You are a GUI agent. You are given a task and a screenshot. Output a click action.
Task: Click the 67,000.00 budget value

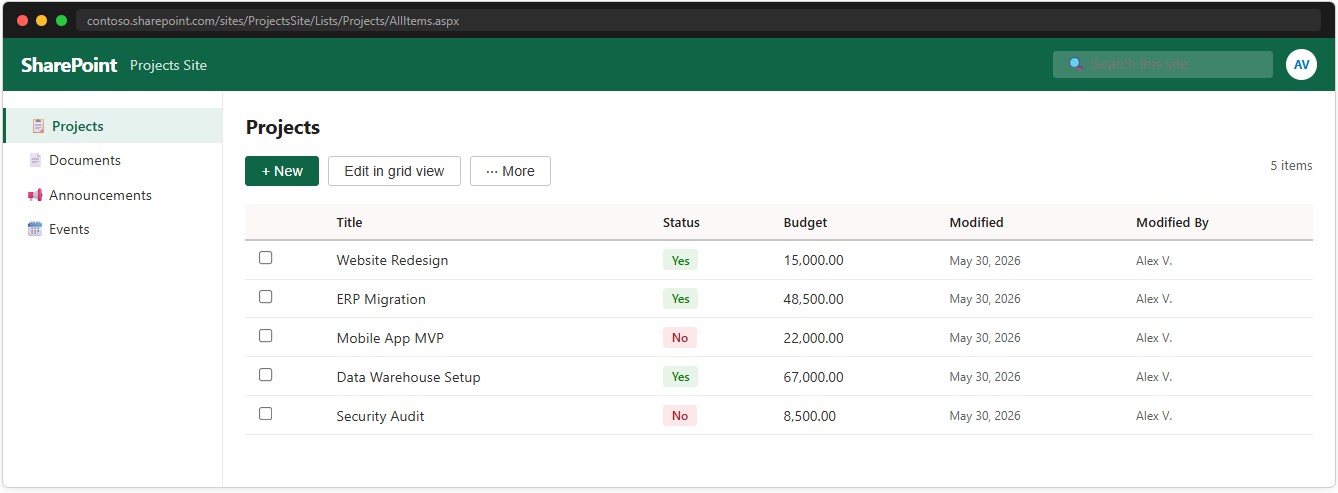point(813,377)
